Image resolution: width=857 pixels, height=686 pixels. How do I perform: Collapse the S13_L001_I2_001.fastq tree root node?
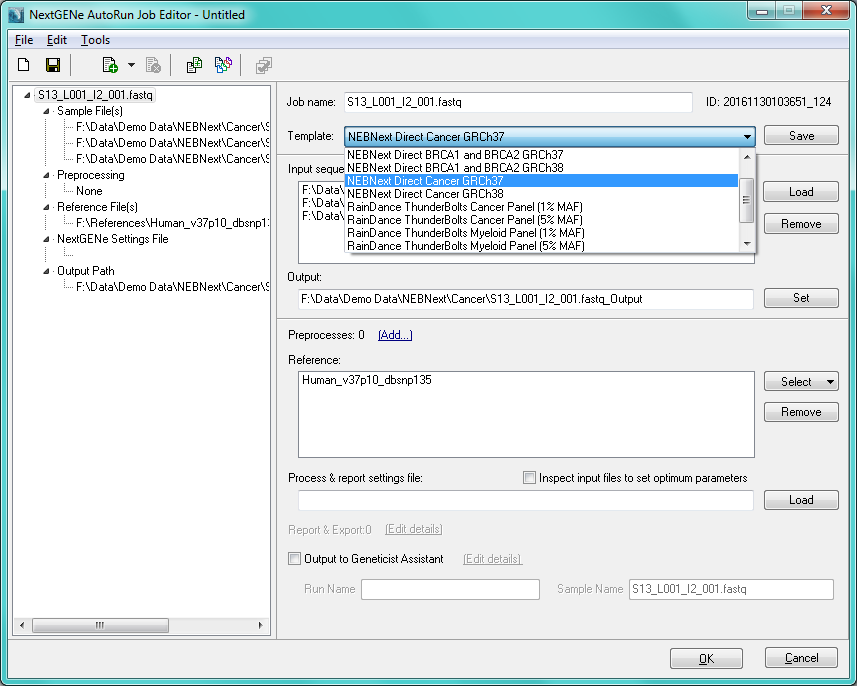click(x=27, y=95)
